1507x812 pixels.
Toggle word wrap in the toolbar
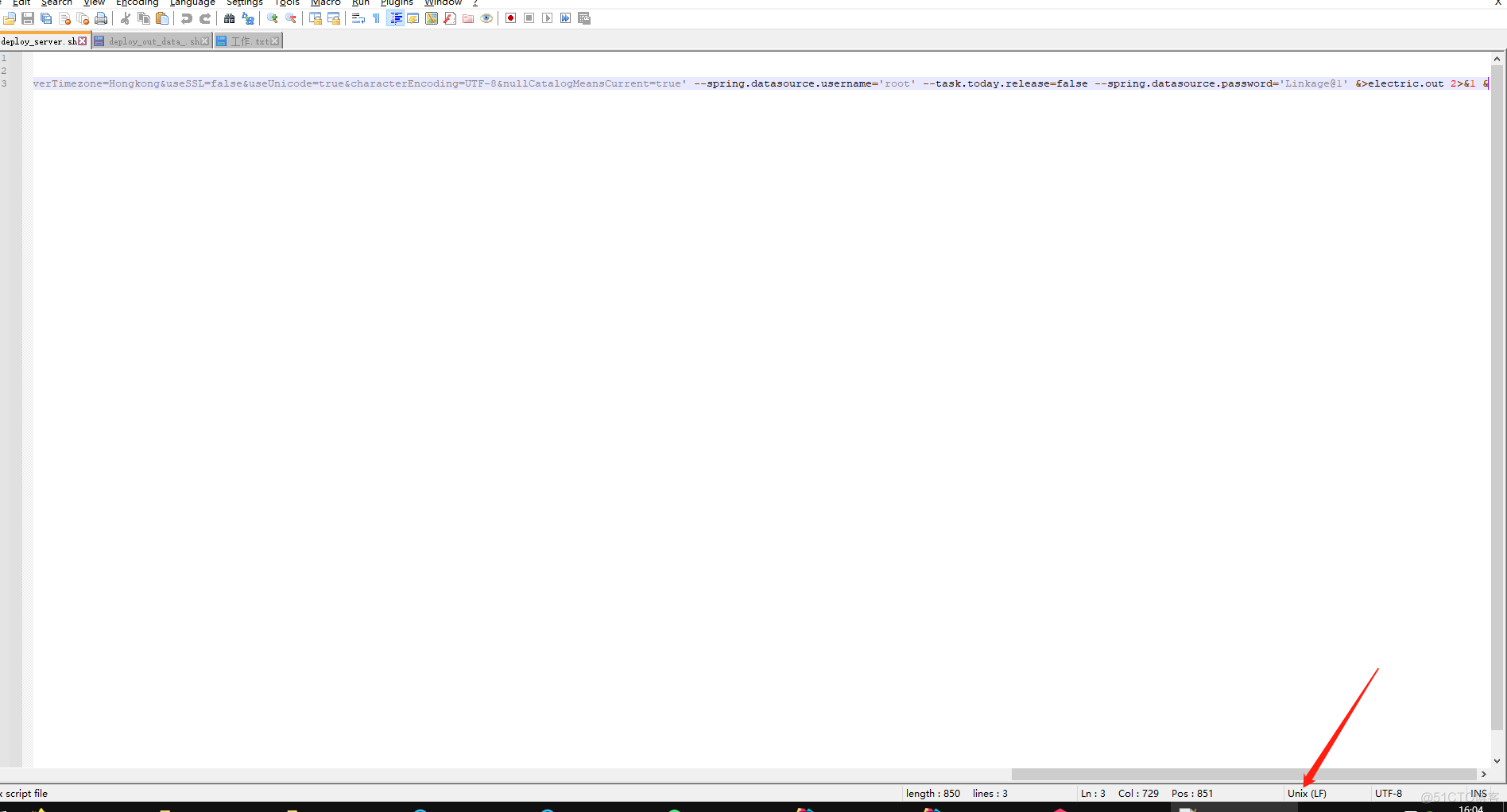point(358,18)
